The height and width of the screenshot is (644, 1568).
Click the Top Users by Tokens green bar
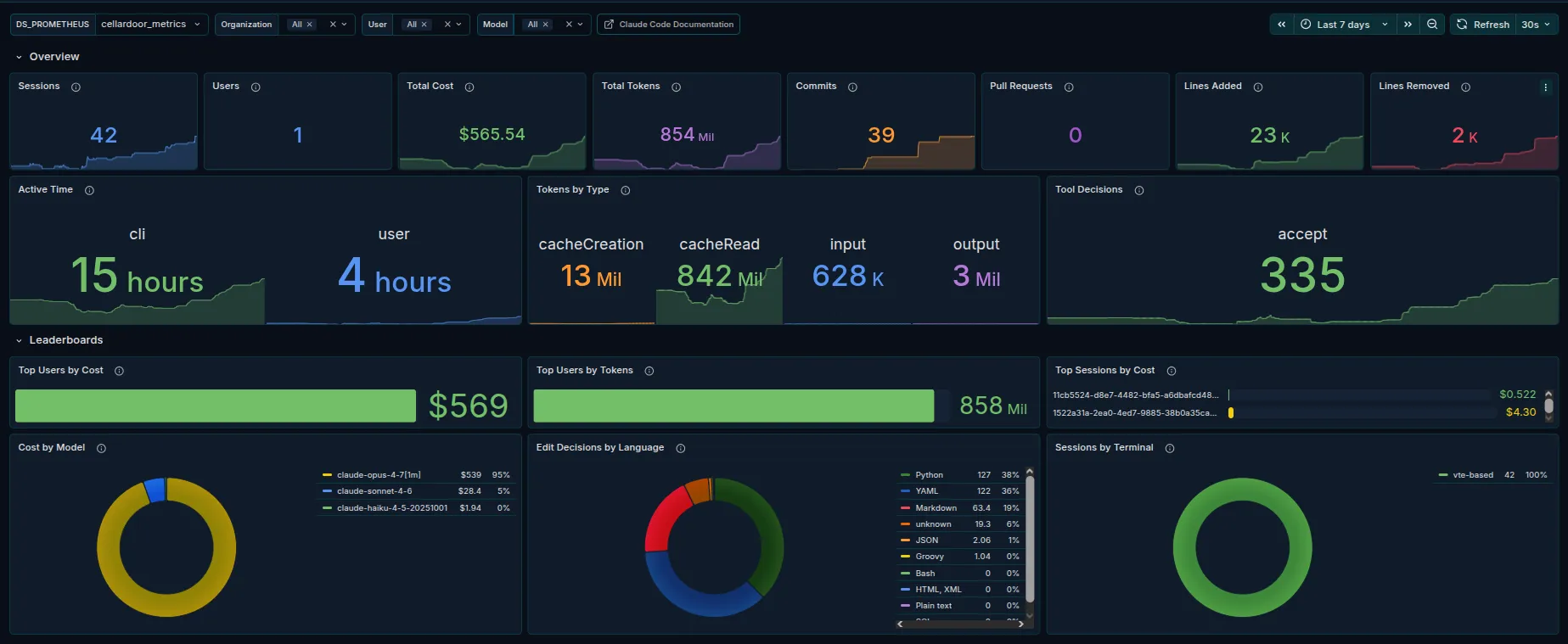(733, 406)
